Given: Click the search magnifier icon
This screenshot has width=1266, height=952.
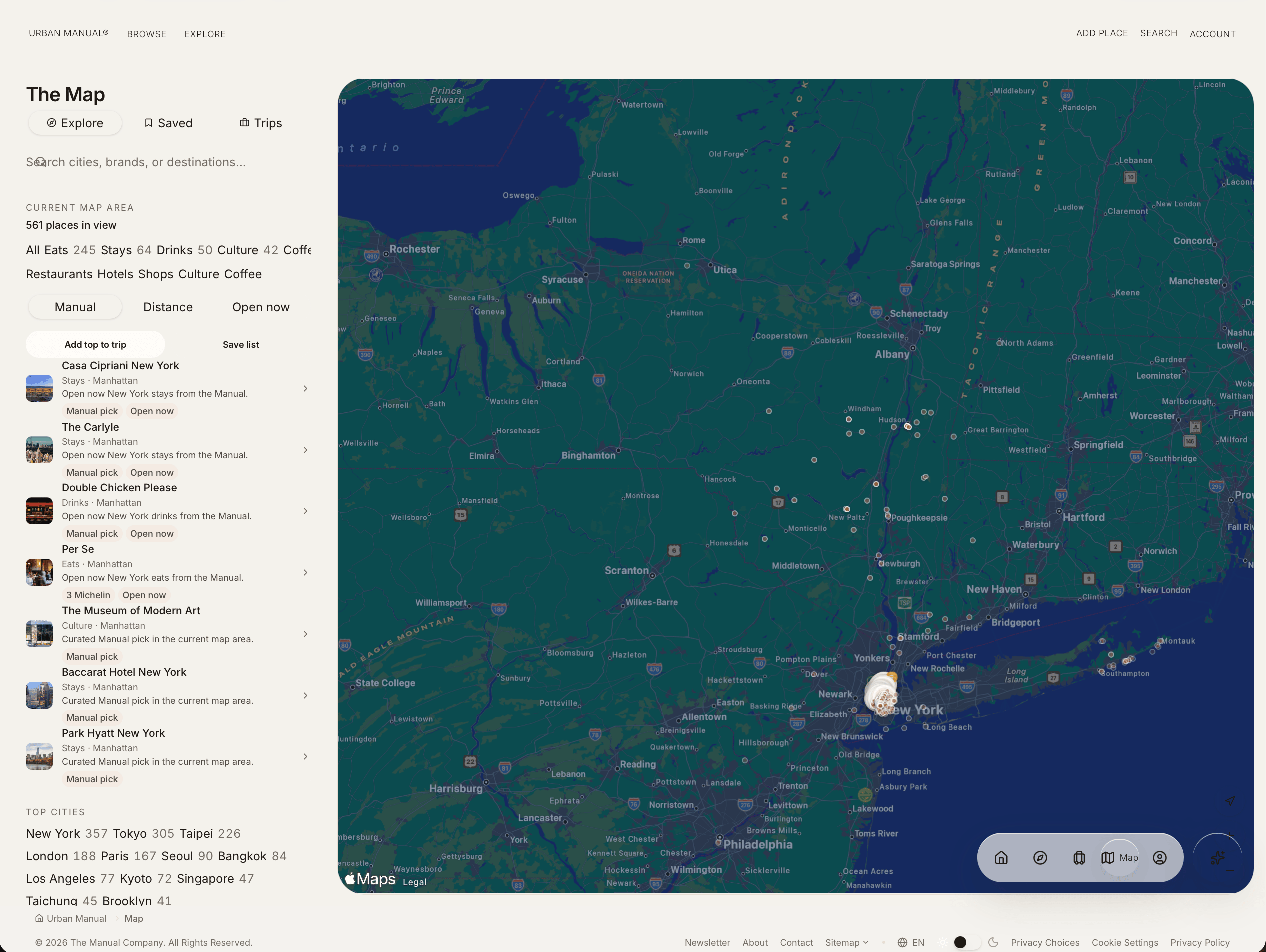Looking at the screenshot, I should click(x=40, y=162).
